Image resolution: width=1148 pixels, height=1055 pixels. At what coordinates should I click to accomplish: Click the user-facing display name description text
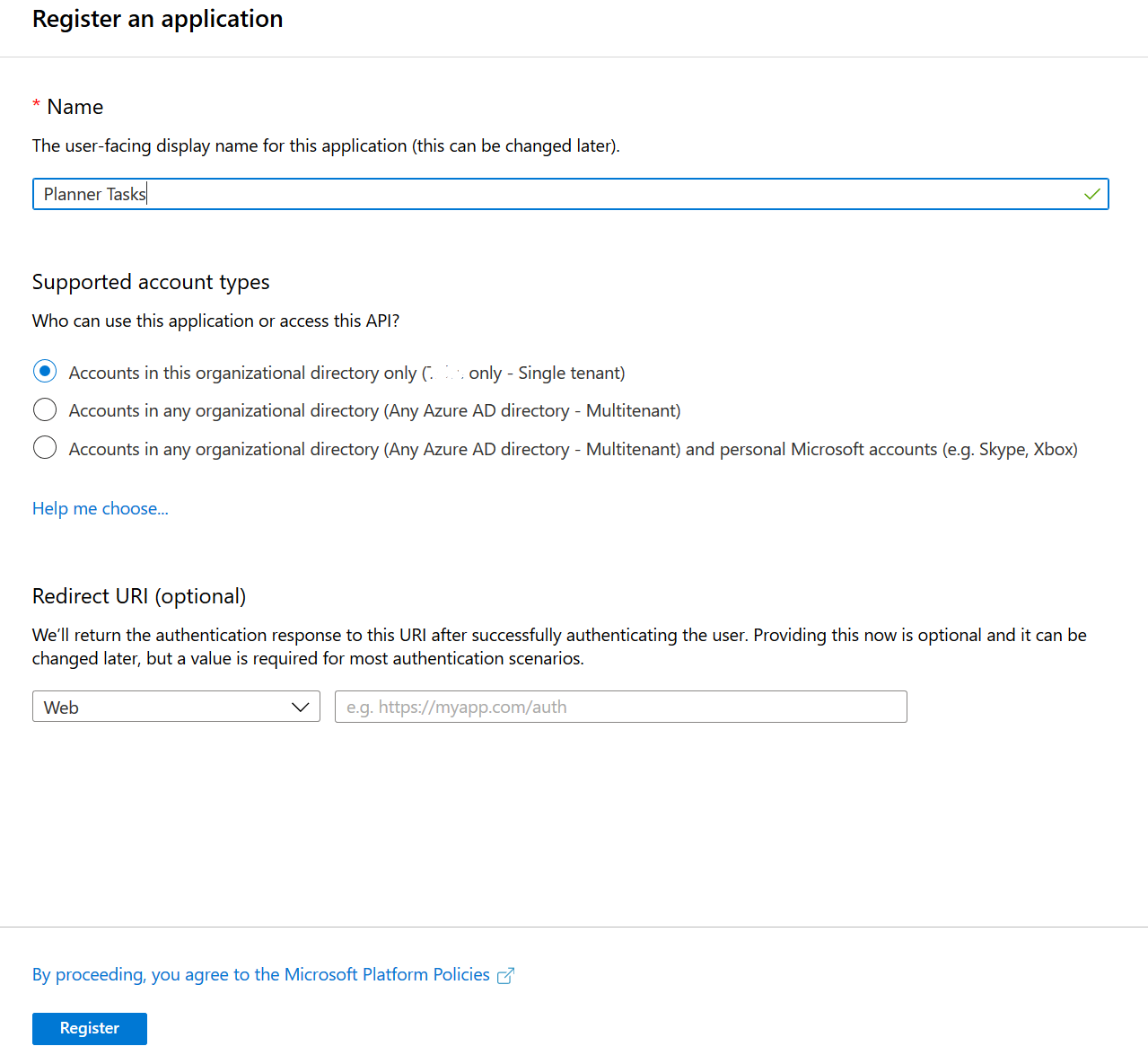click(326, 146)
